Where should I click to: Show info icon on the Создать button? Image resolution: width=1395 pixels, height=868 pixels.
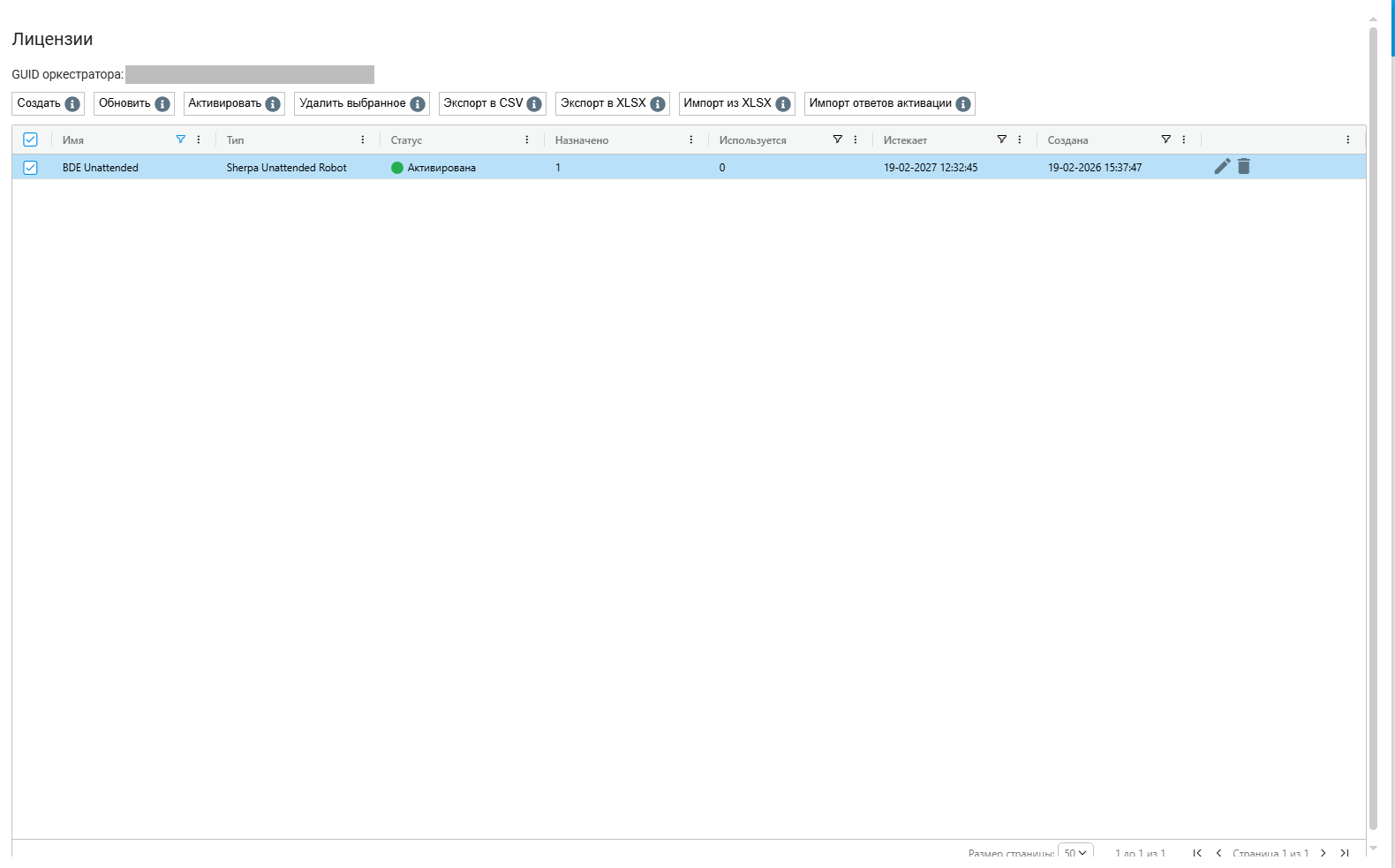pyautogui.click(x=72, y=104)
